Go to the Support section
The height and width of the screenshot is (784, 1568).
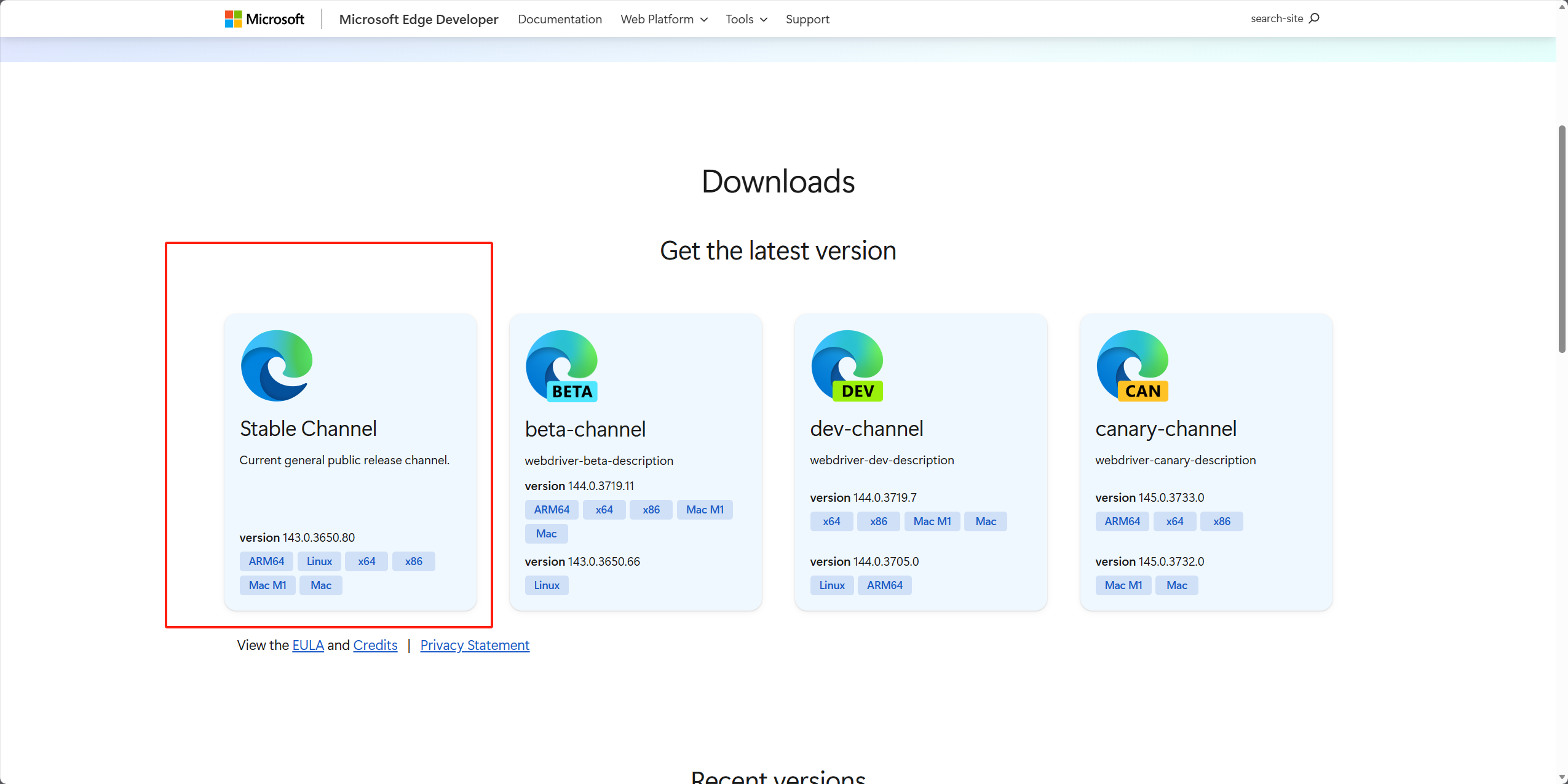click(x=807, y=19)
